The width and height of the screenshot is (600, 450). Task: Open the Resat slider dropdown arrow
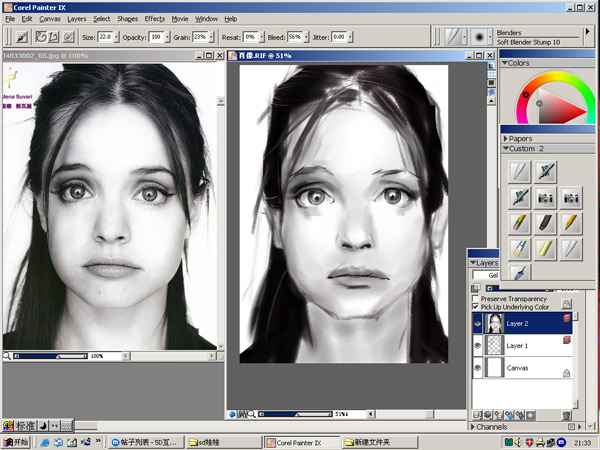coord(262,37)
